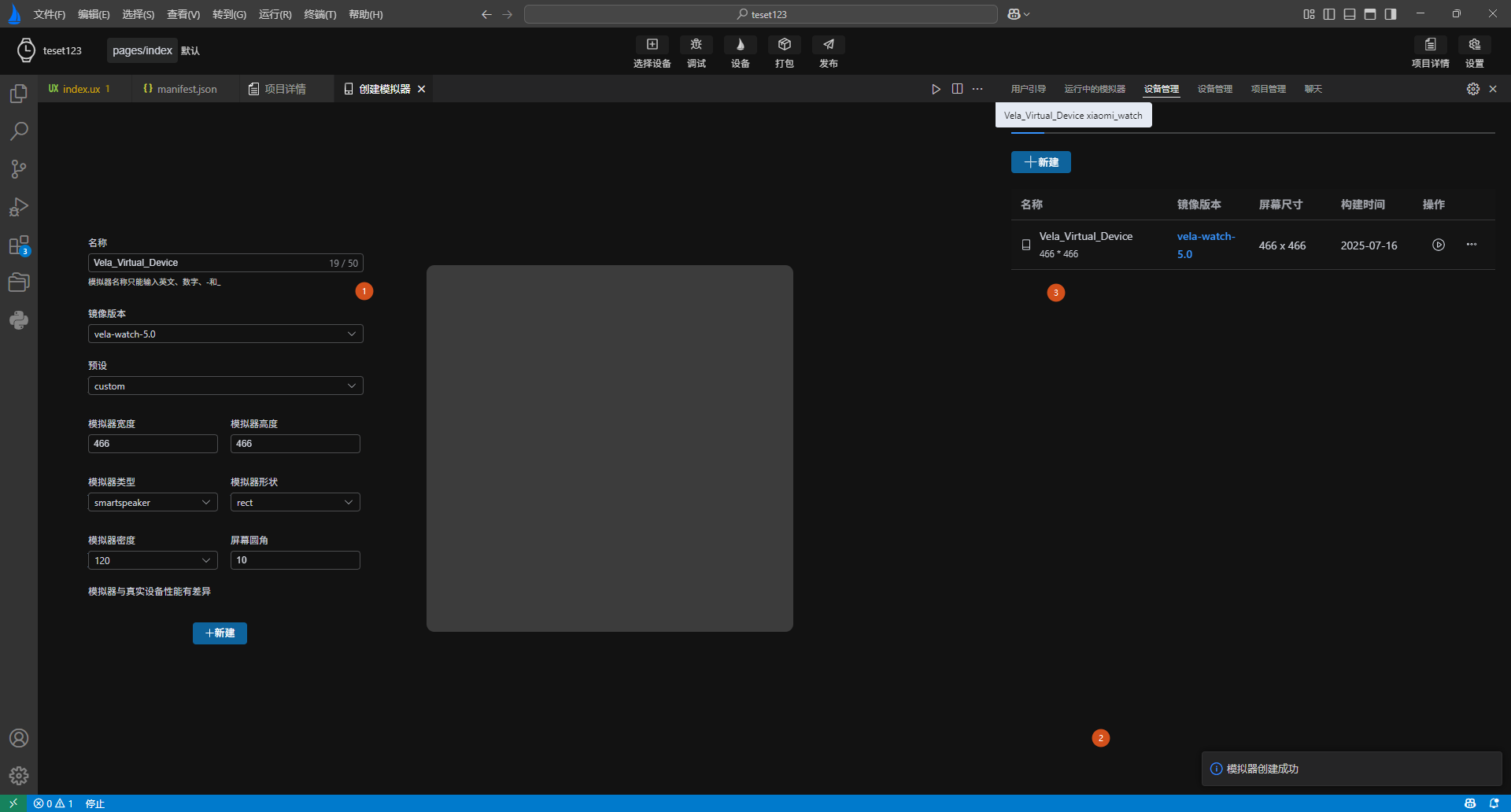The image size is (1511, 812).
Task: Open the Extensions icon with badge
Action: 19,245
